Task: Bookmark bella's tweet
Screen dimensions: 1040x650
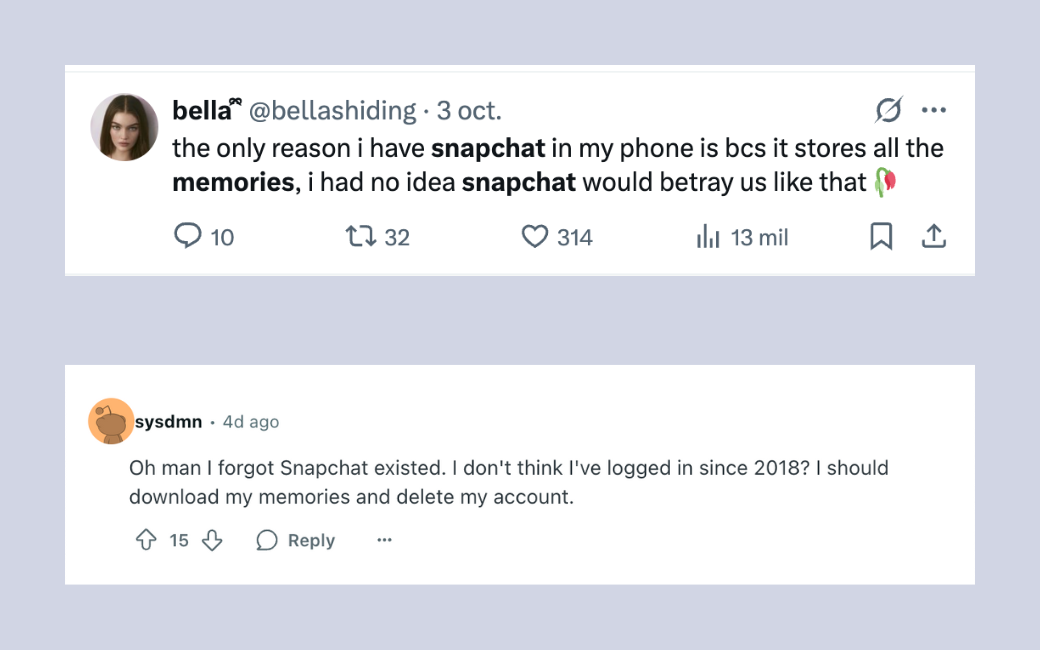Action: coord(881,237)
